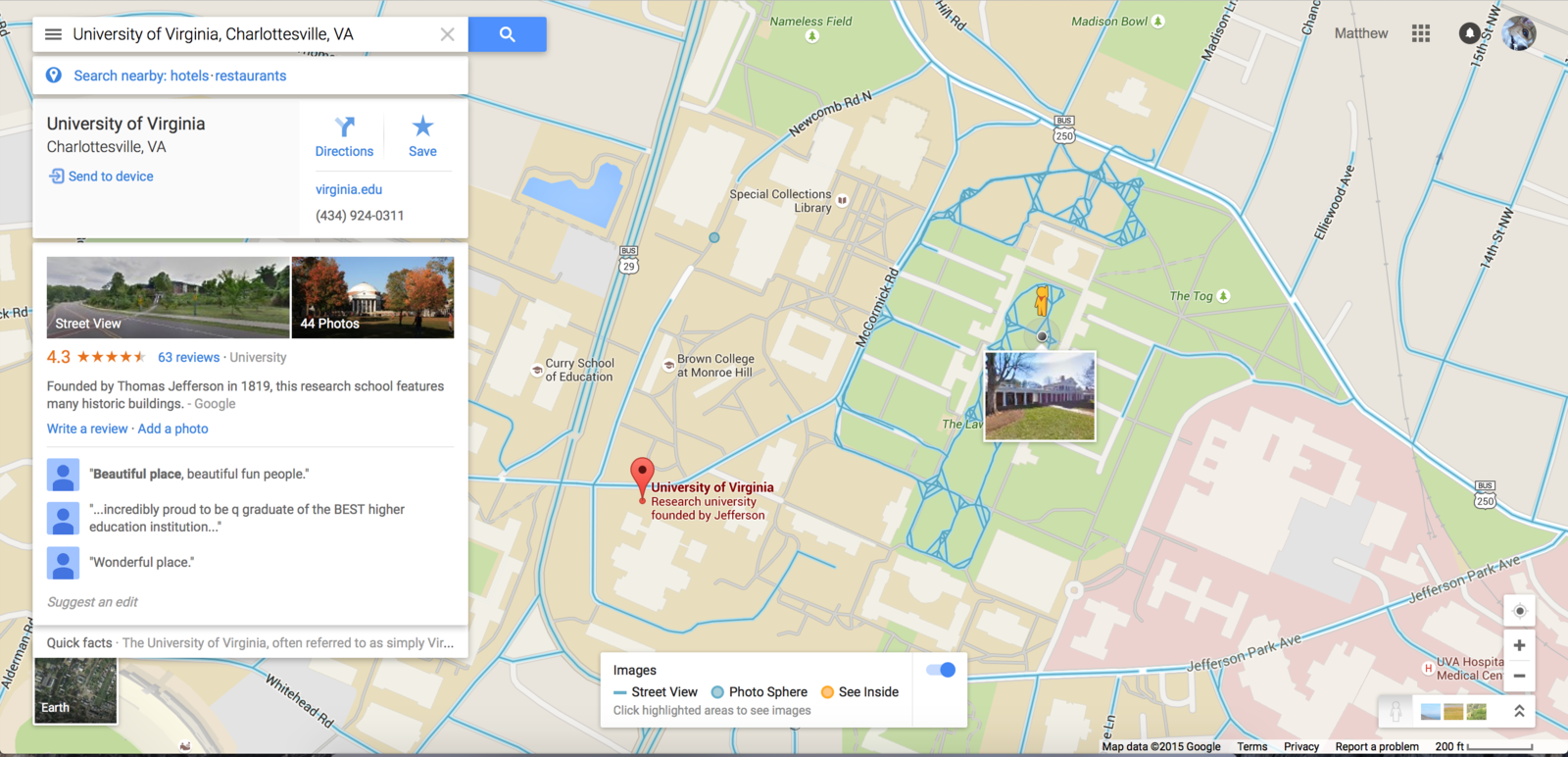This screenshot has height=757, width=1568.
Task: Save place with the star icon
Action: tap(422, 126)
